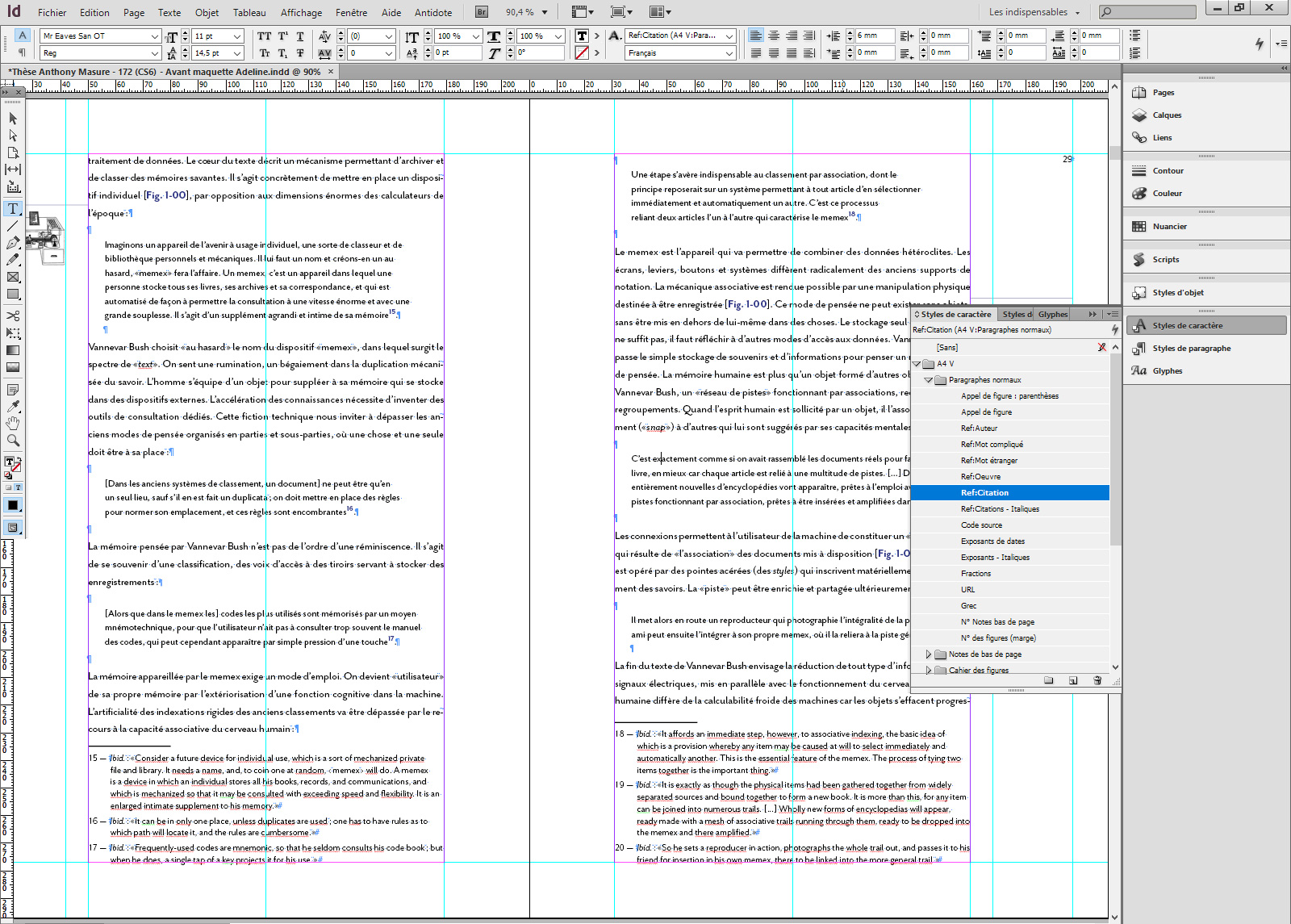This screenshot has height=924, width=1291.
Task: Expand Notes de bas de page folder
Action: click(x=929, y=654)
